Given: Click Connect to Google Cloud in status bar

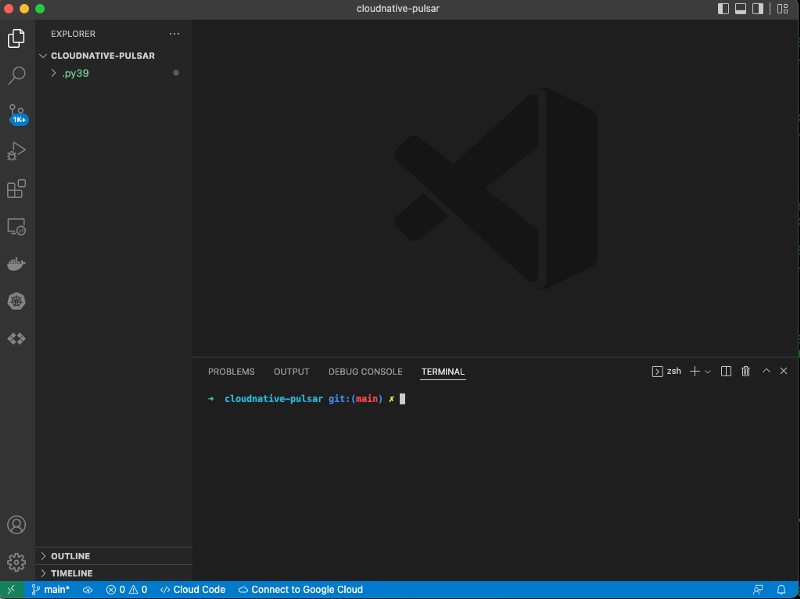Looking at the screenshot, I should pos(300,589).
